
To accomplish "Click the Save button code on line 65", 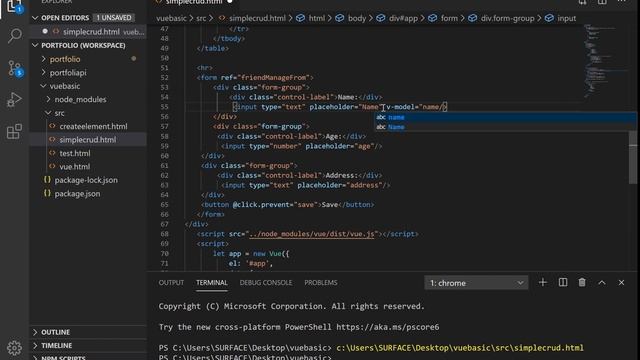I will [287, 204].
